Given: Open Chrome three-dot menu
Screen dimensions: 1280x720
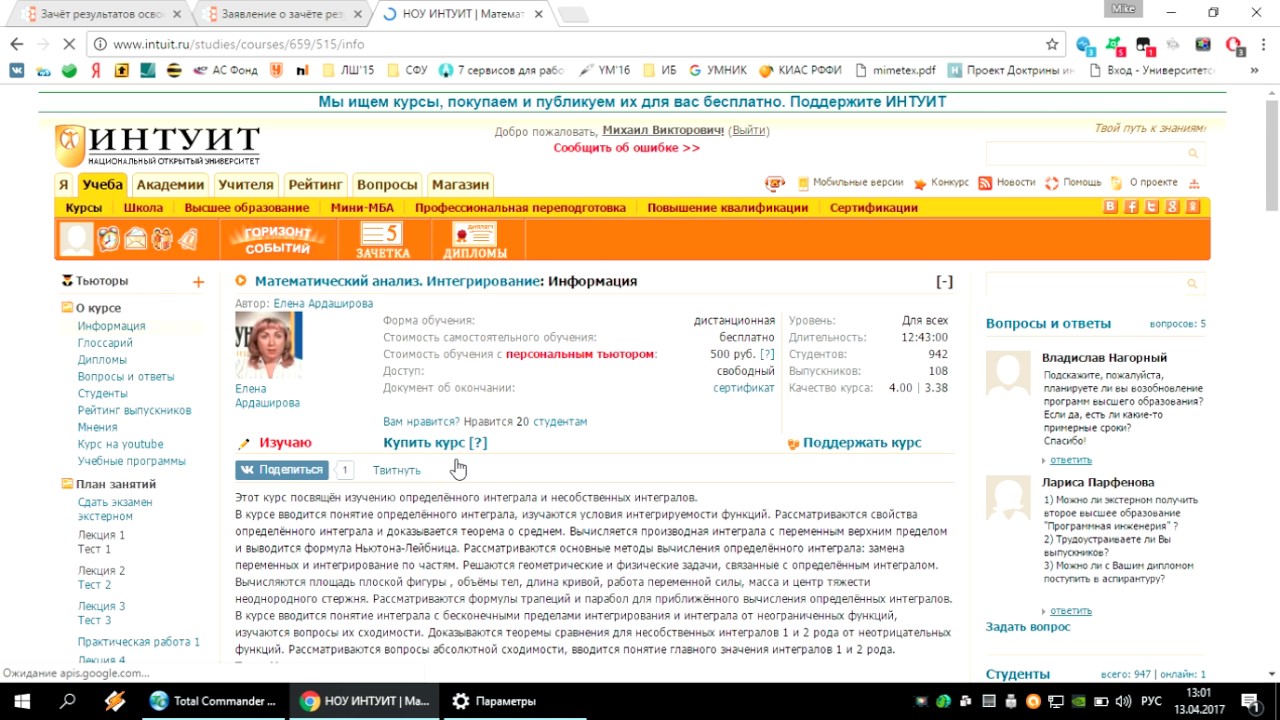Looking at the screenshot, I should pos(1262,44).
